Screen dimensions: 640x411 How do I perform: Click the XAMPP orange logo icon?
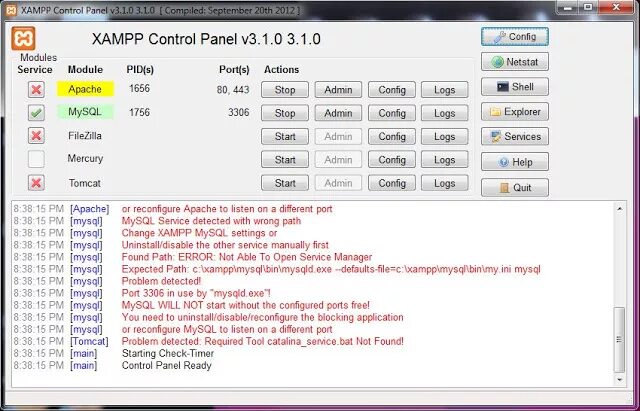[23, 38]
